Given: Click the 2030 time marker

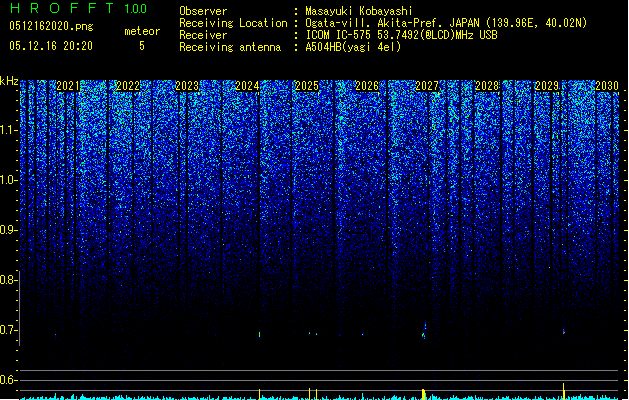Looking at the screenshot, I should point(607,86).
